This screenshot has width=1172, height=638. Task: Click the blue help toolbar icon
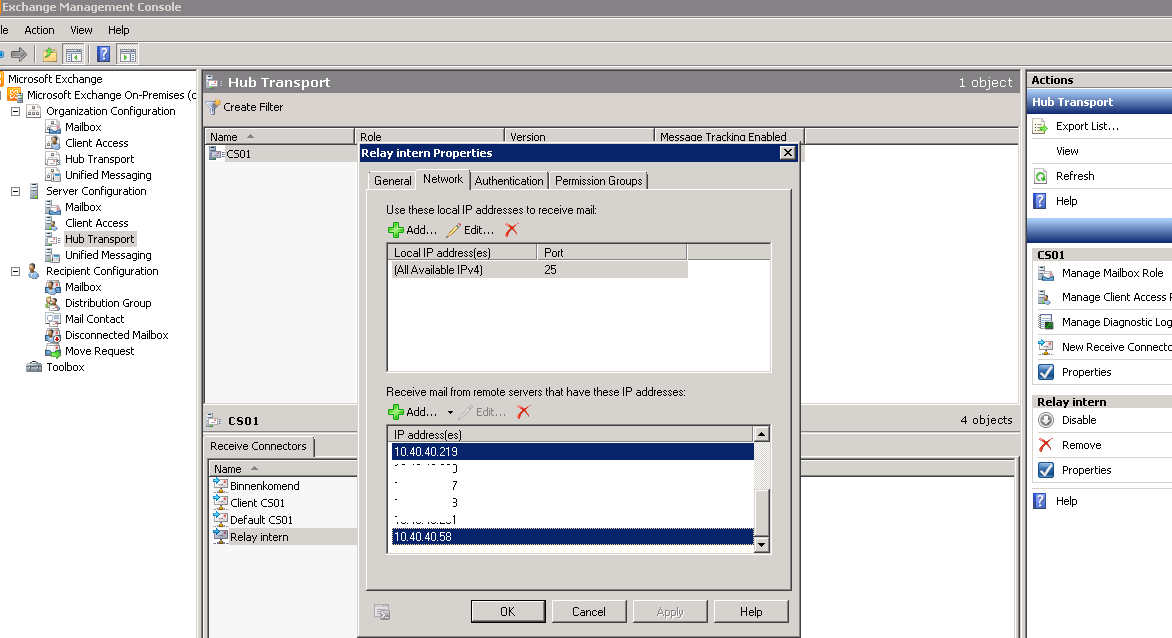tap(104, 55)
